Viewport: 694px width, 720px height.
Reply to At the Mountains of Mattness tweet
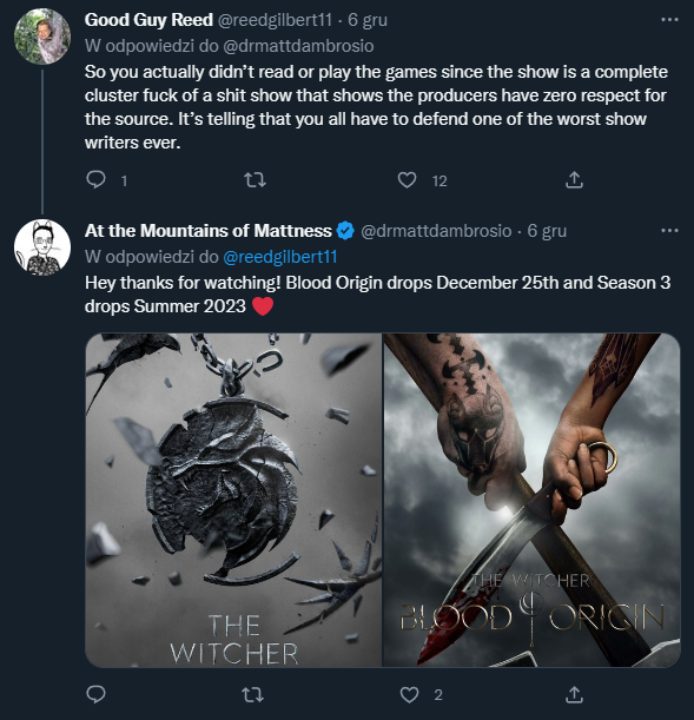(96, 693)
